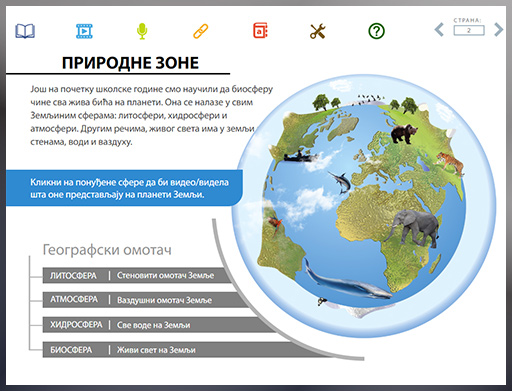The width and height of the screenshot is (512, 391).
Task: Go to next page arrow
Action: point(498,29)
